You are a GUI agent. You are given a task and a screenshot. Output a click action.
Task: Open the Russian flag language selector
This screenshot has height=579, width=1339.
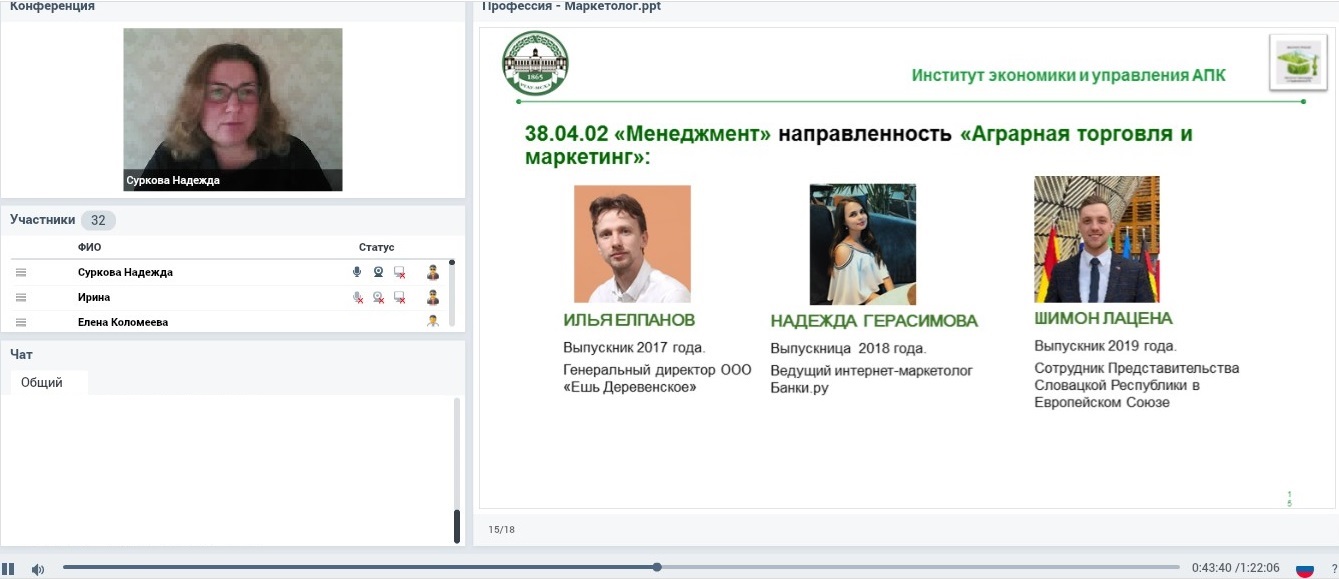click(1304, 569)
